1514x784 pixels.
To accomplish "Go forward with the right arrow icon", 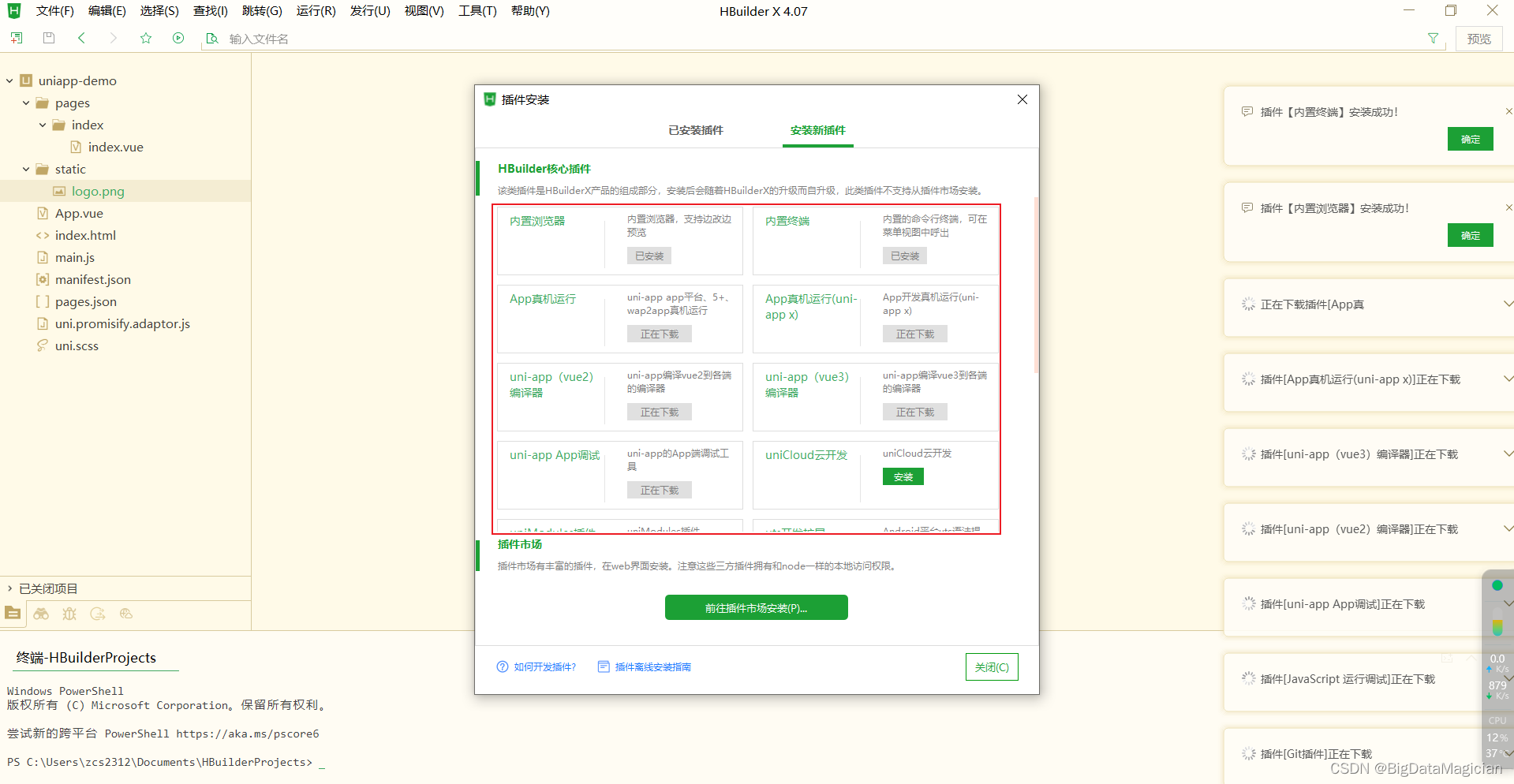I will pos(114,38).
